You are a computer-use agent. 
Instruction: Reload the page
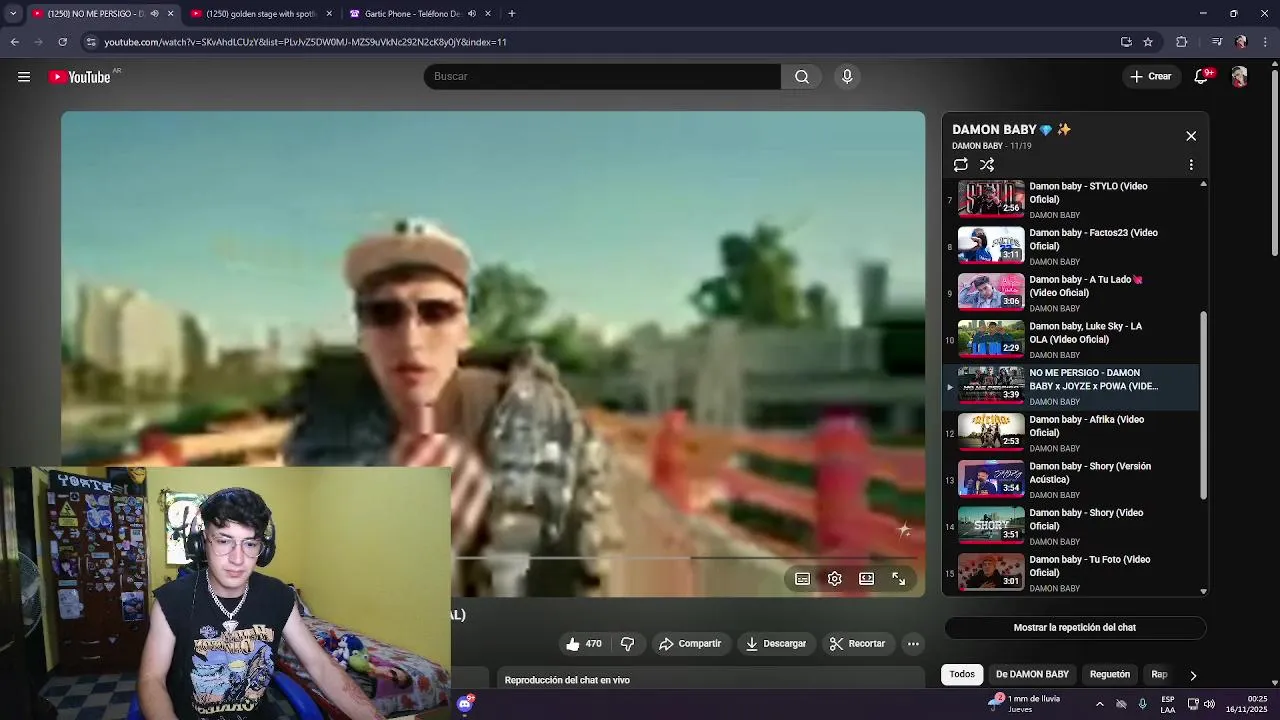coord(62,42)
